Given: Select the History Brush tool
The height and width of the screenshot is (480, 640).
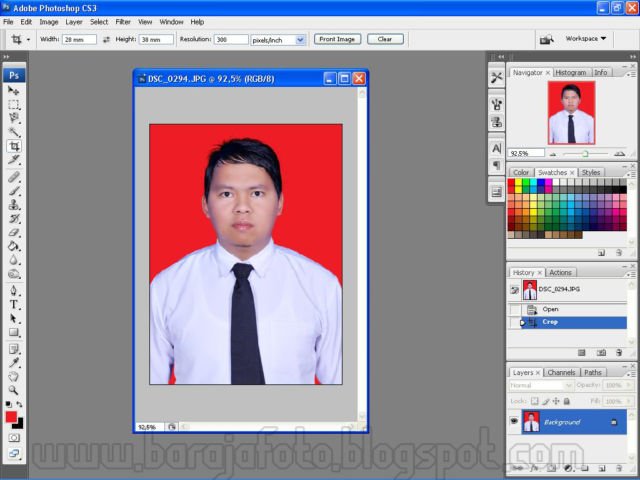Looking at the screenshot, I should 13,218.
